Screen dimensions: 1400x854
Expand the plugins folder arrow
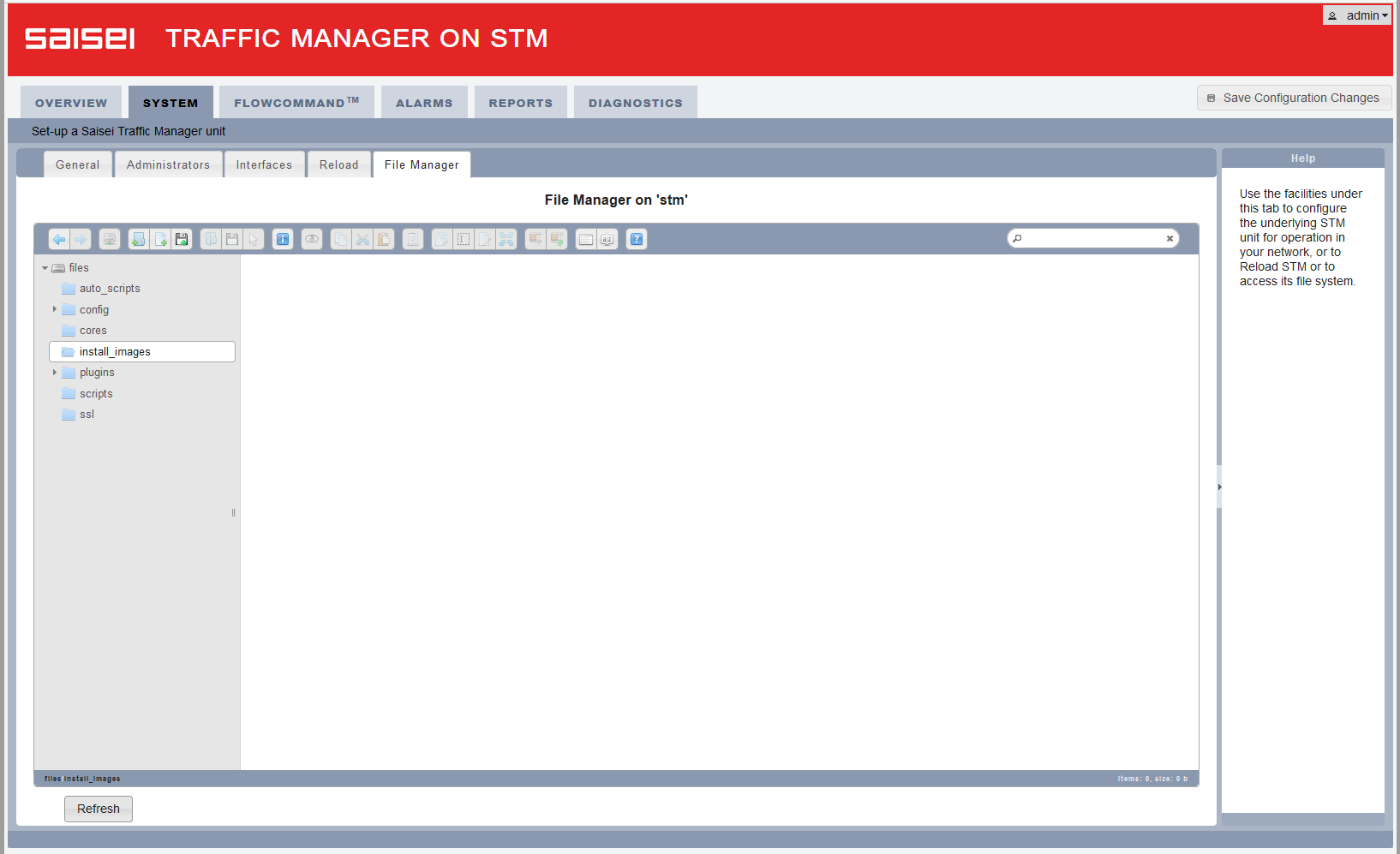(x=55, y=372)
